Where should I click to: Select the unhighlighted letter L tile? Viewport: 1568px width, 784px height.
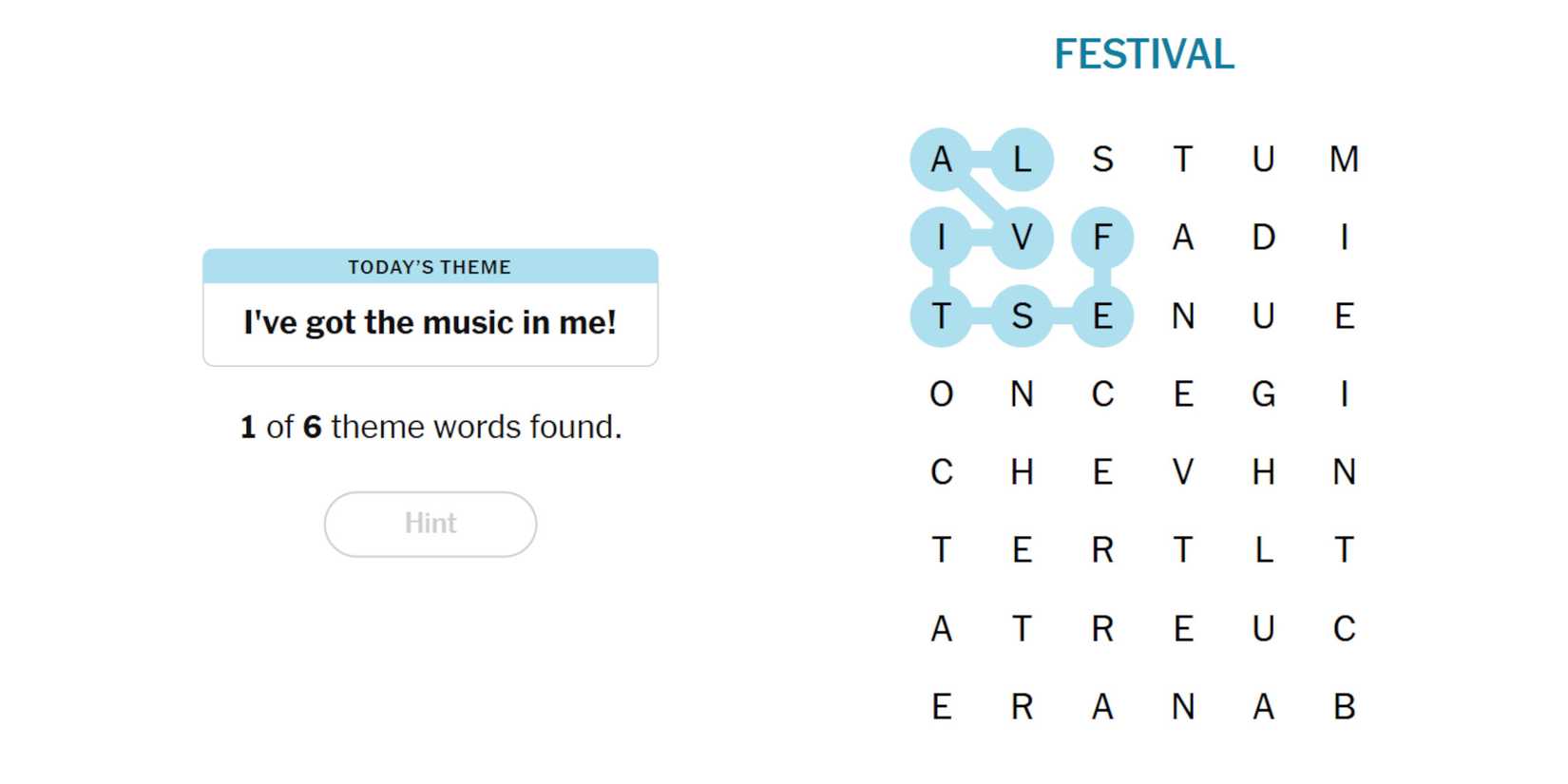click(x=1263, y=550)
